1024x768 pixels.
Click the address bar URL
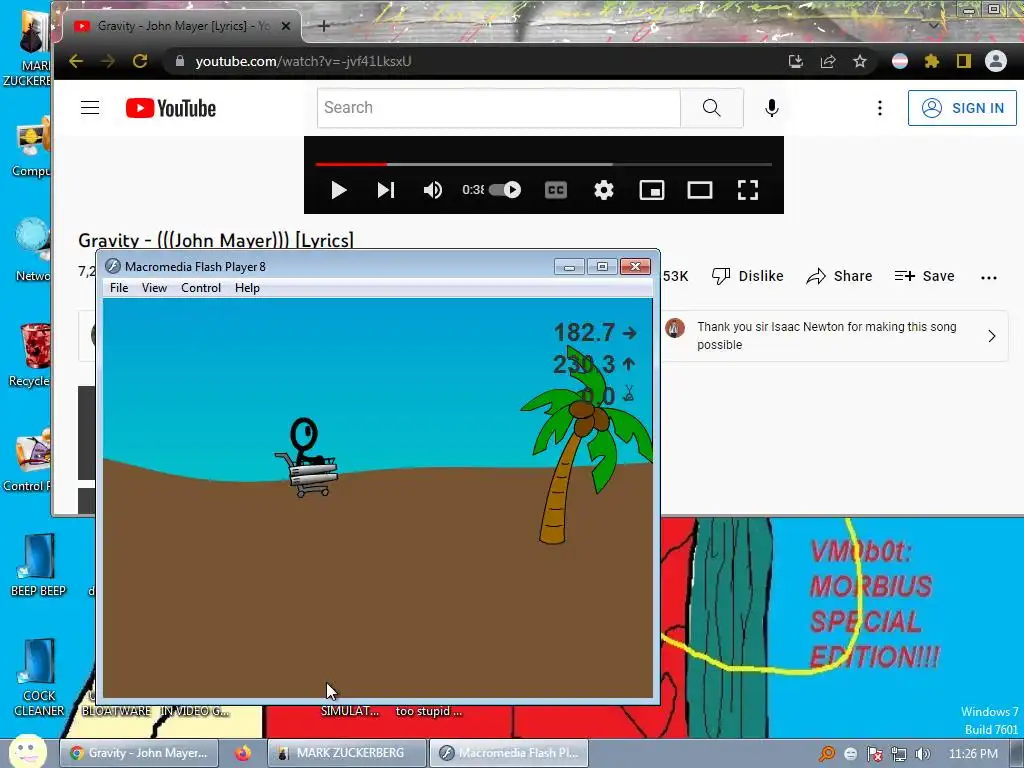303,61
